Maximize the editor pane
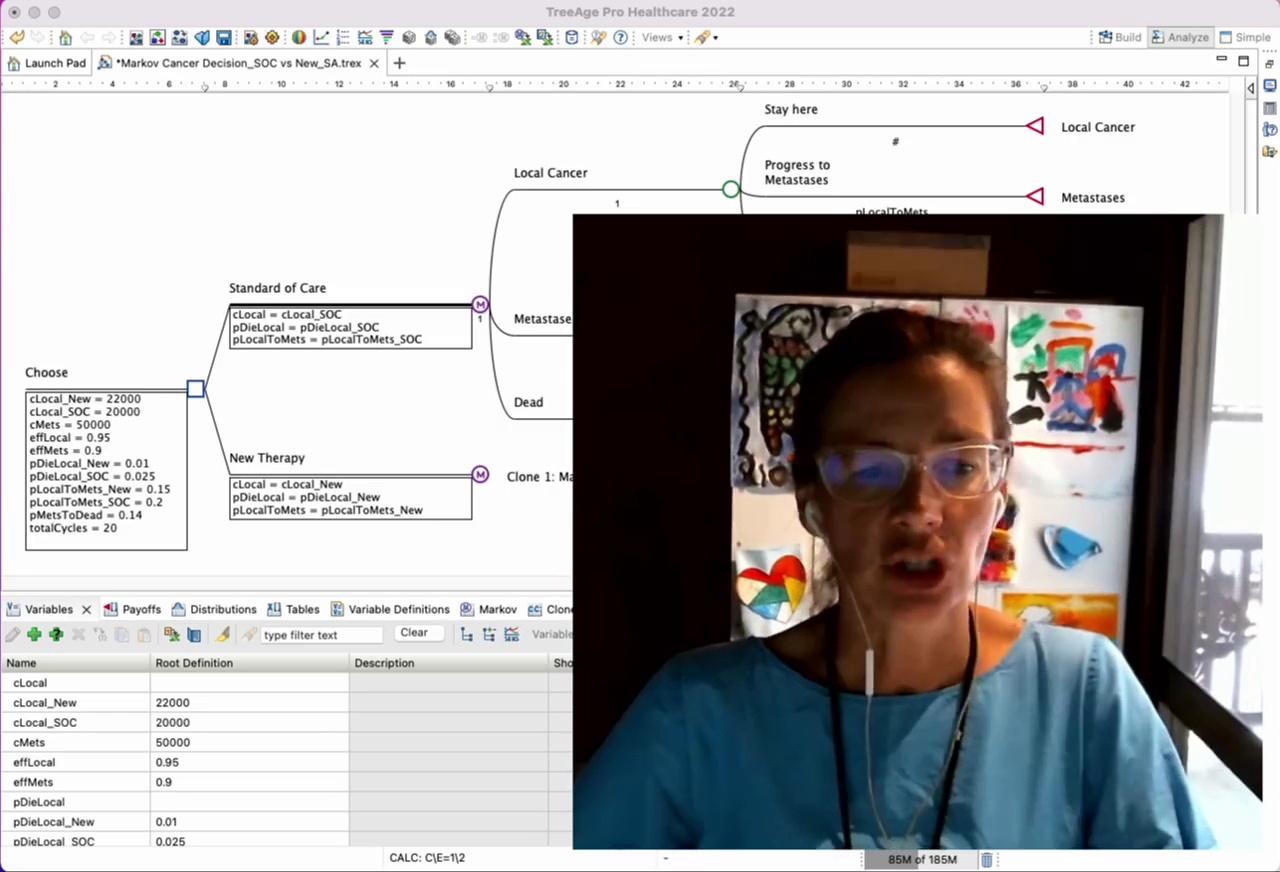This screenshot has height=872, width=1280. point(1243,61)
